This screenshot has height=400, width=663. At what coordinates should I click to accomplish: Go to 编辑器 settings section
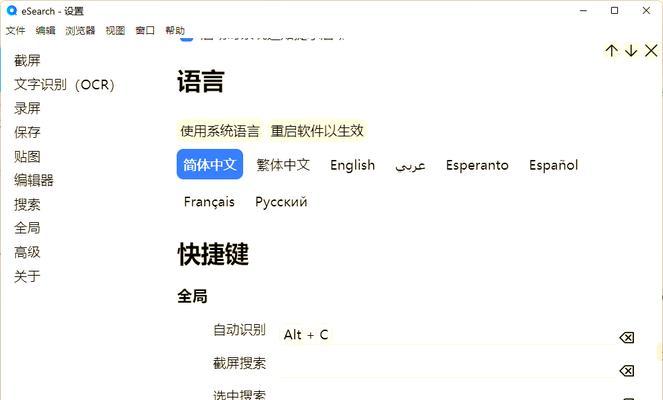click(x=34, y=180)
